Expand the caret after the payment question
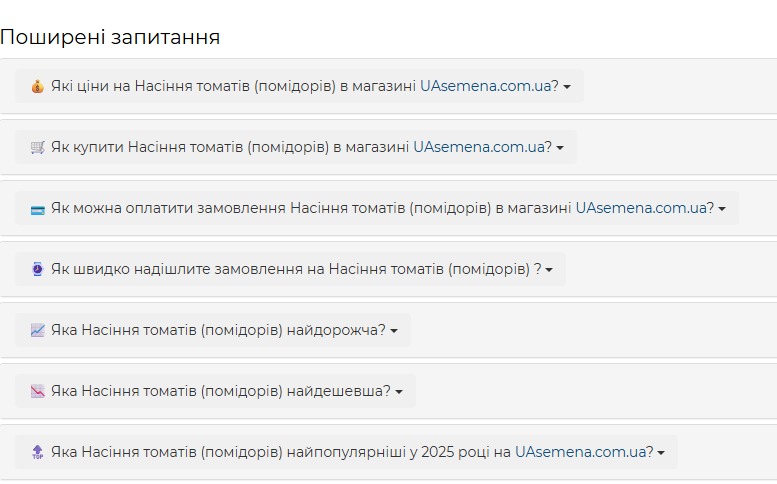The height and width of the screenshot is (484, 777). click(x=722, y=209)
